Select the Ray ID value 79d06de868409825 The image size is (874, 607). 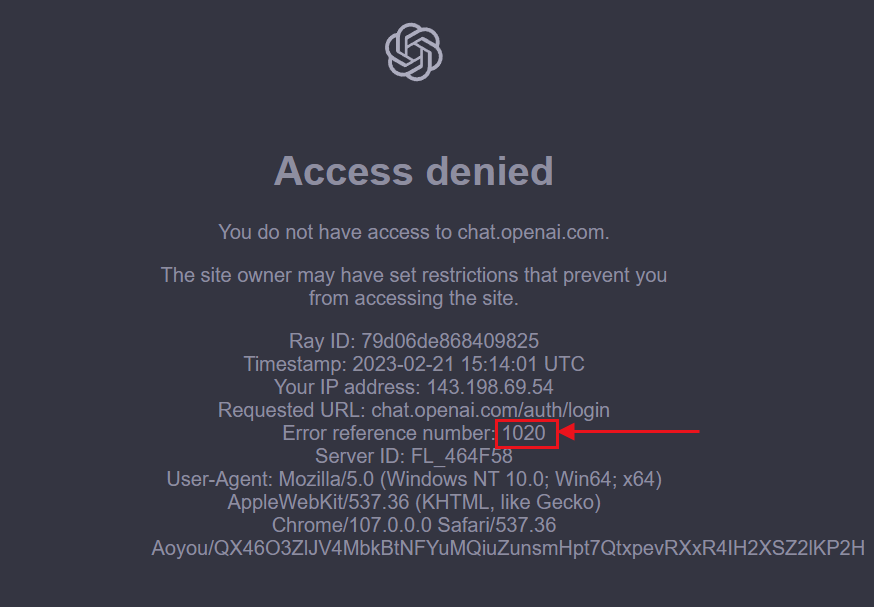(x=450, y=341)
